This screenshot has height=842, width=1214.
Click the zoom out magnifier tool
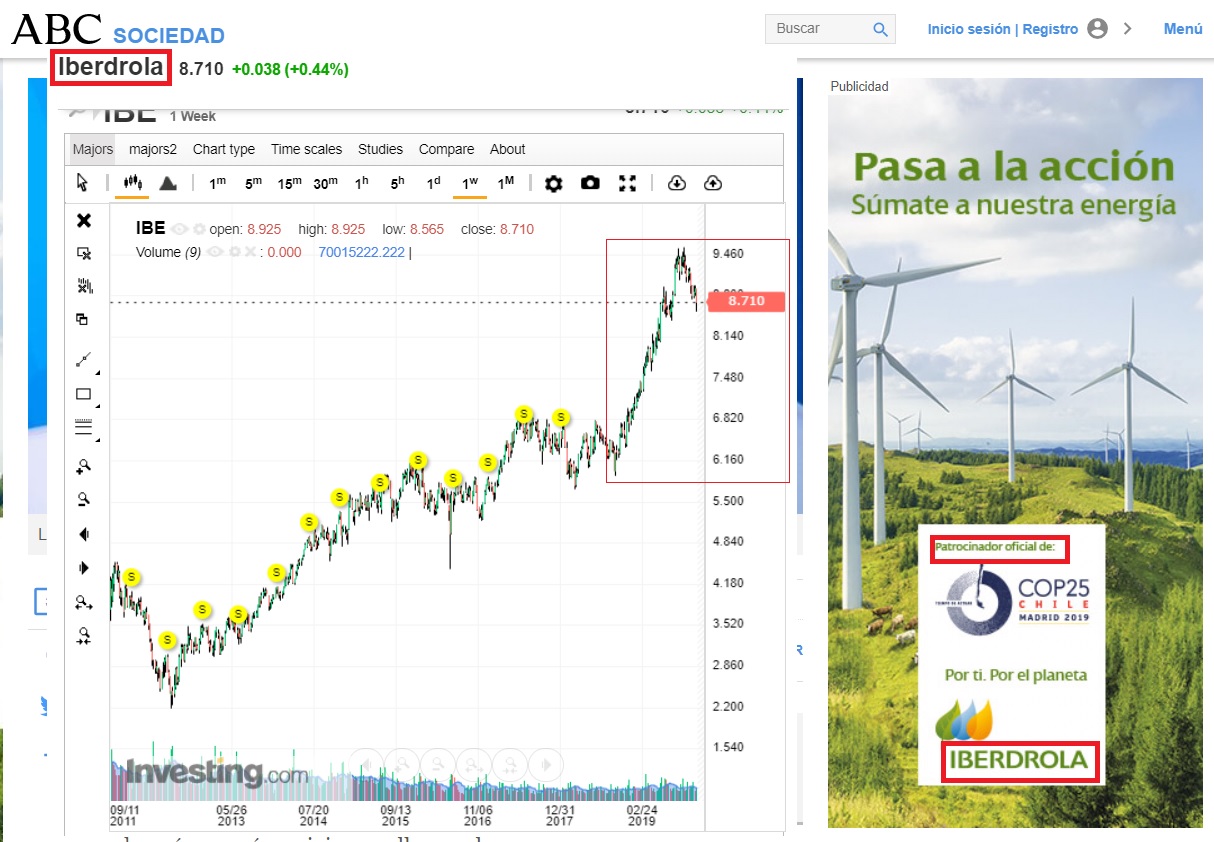point(84,499)
